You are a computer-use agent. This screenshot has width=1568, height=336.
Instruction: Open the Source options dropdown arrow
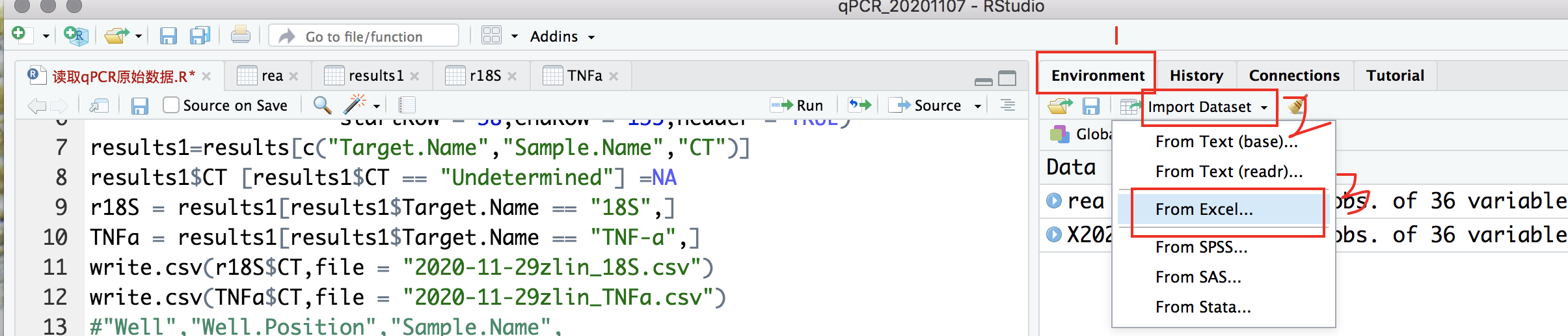click(x=977, y=106)
